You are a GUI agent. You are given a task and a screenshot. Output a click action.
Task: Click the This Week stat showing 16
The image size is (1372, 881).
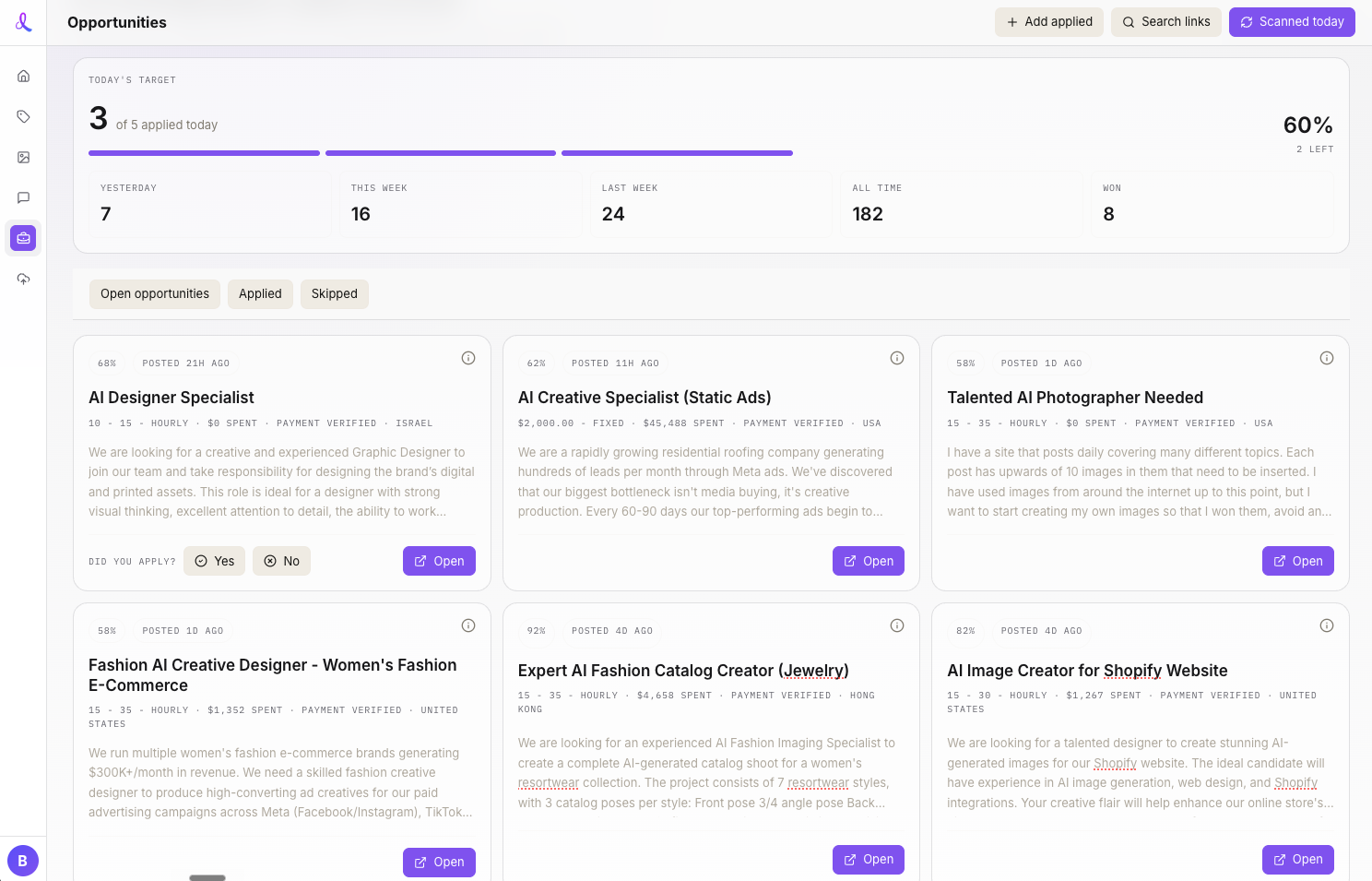tap(461, 204)
